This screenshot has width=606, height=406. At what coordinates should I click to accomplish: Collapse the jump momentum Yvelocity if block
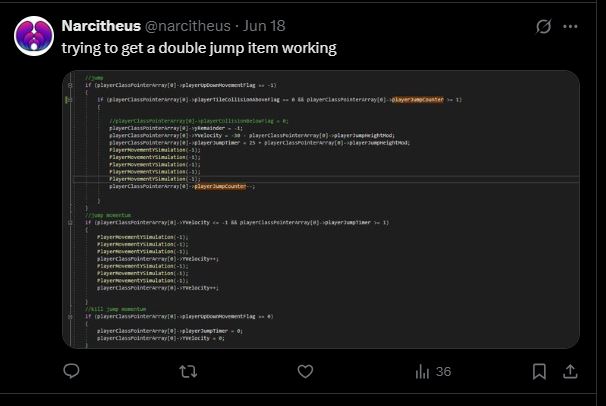[70, 223]
